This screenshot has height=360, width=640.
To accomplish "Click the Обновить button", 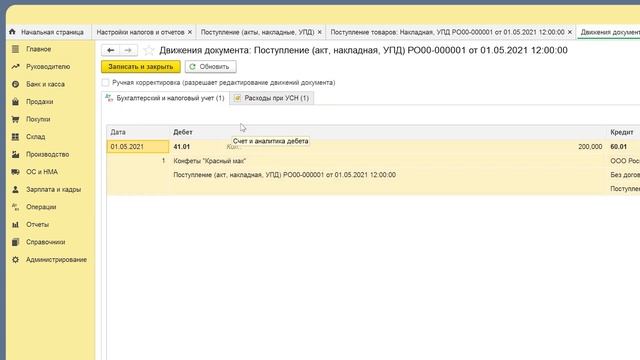I will pyautogui.click(x=210, y=67).
